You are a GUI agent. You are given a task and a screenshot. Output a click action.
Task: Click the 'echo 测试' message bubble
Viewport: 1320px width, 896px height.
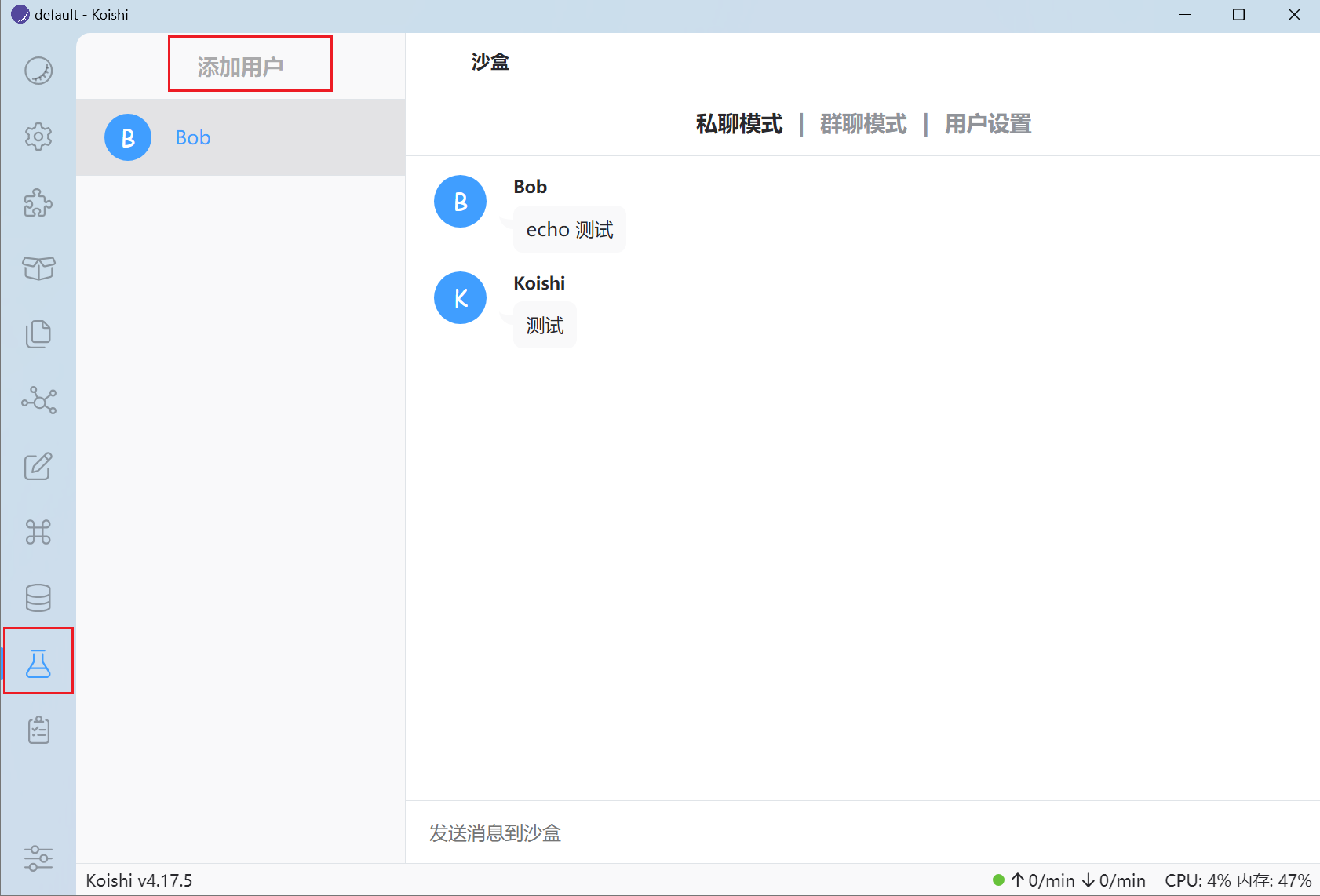pyautogui.click(x=570, y=229)
